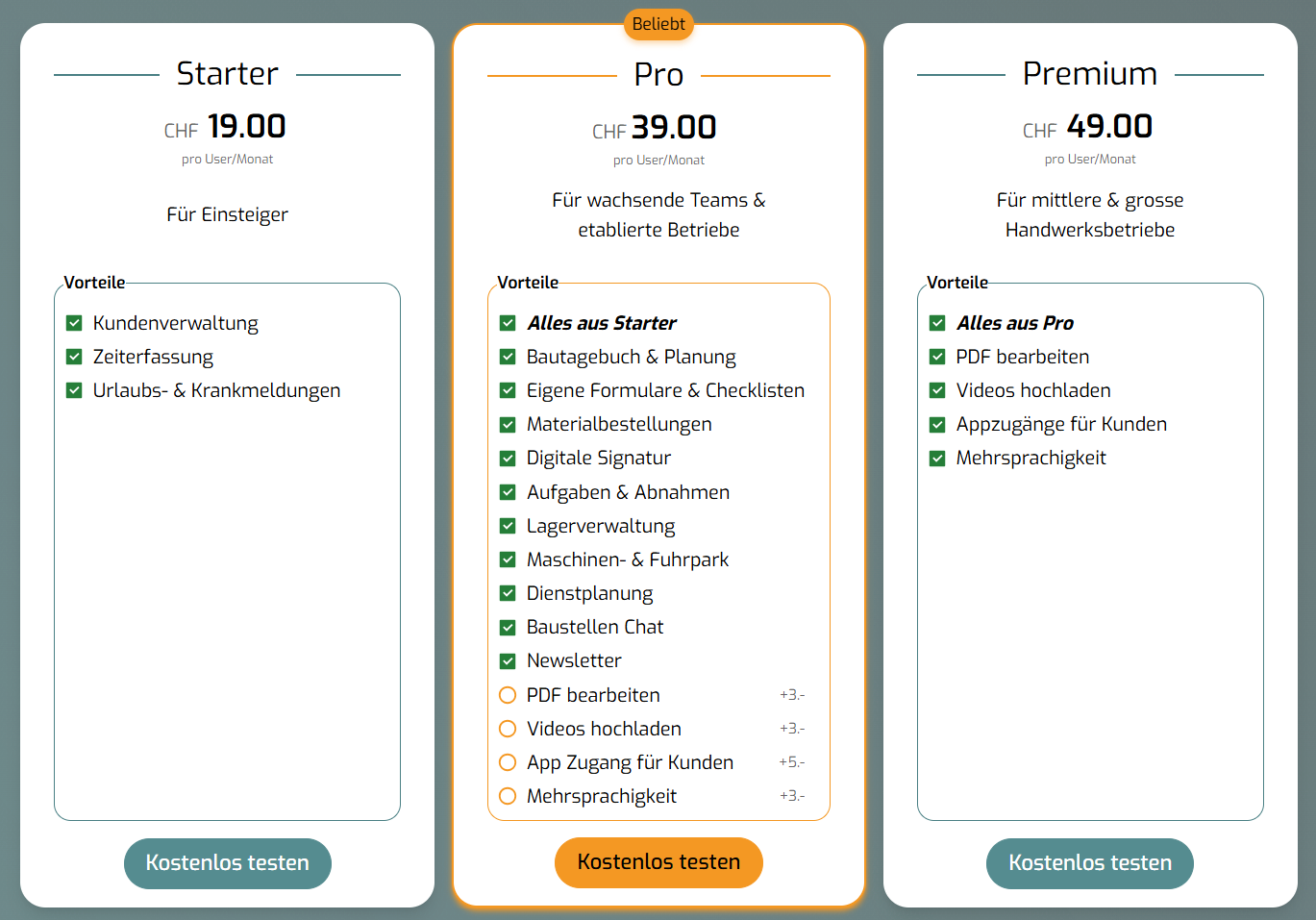
Task: Click the Alles aus Pro check icon
Action: pyautogui.click(x=937, y=323)
